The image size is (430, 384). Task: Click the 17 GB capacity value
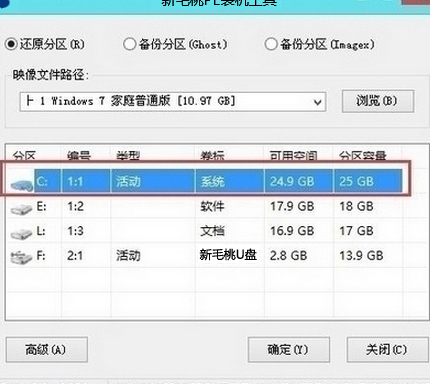tap(356, 231)
